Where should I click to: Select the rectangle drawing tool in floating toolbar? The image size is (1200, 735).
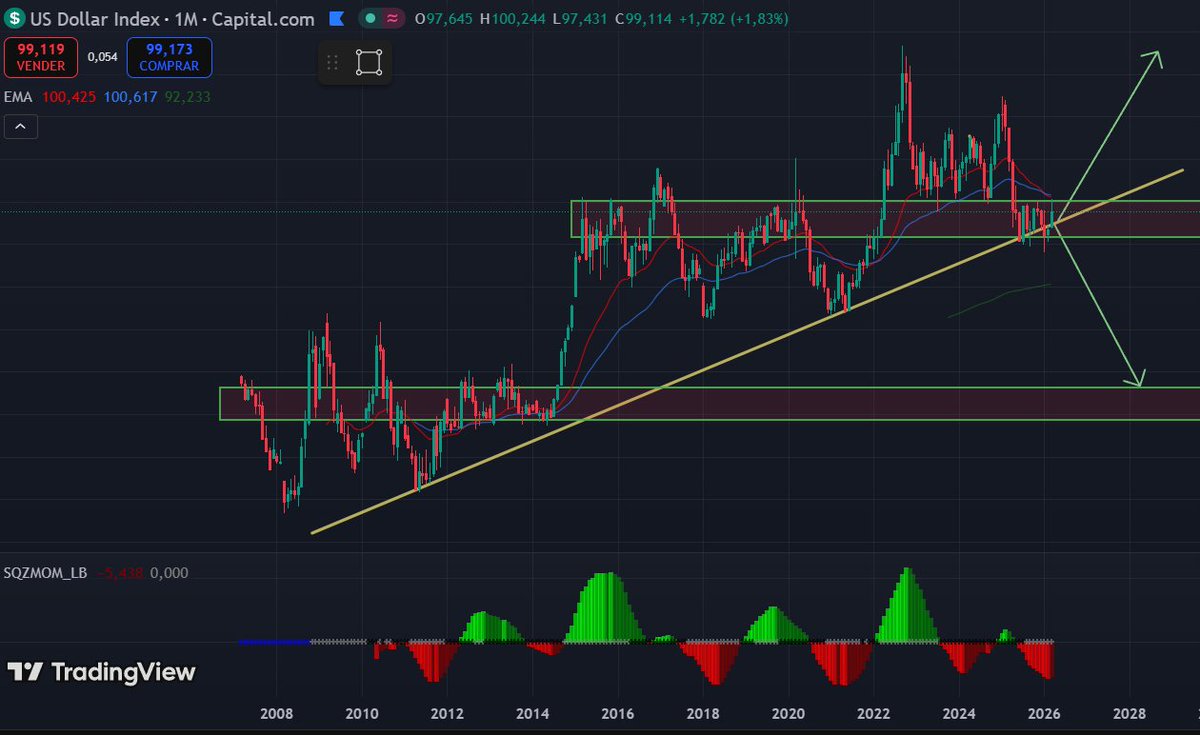tap(369, 63)
